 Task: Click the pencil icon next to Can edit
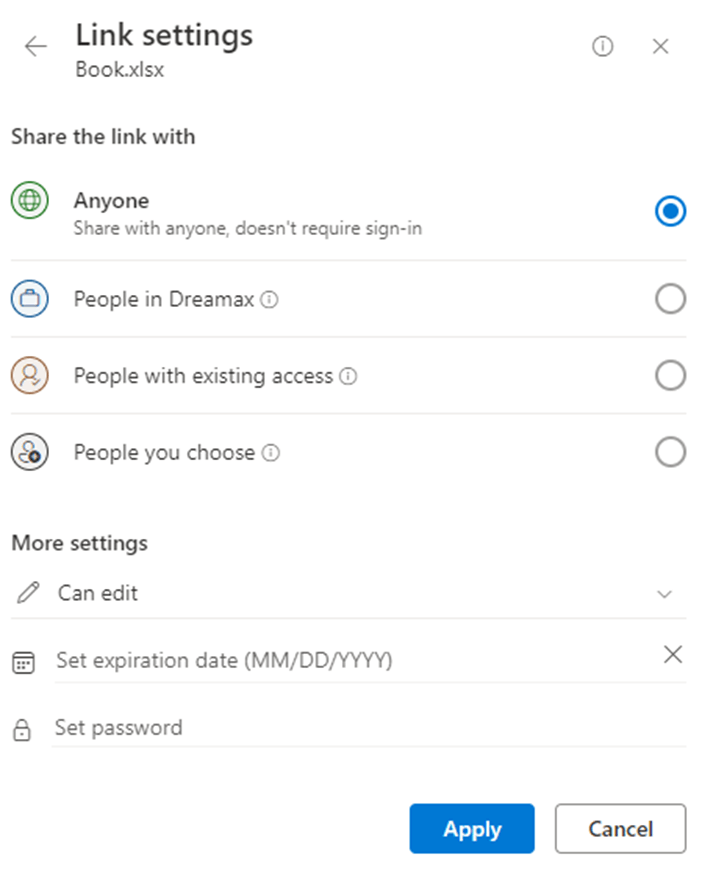28,593
